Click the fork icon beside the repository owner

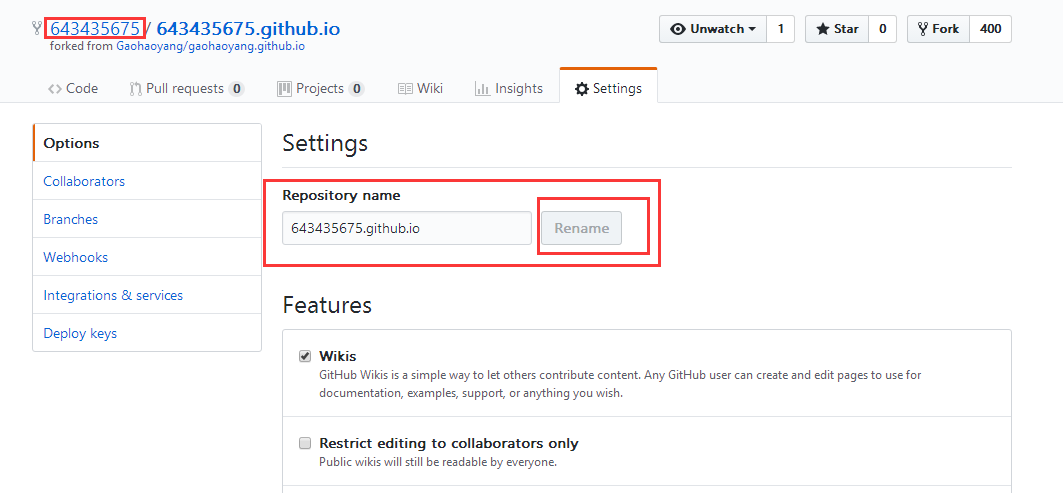[37, 28]
